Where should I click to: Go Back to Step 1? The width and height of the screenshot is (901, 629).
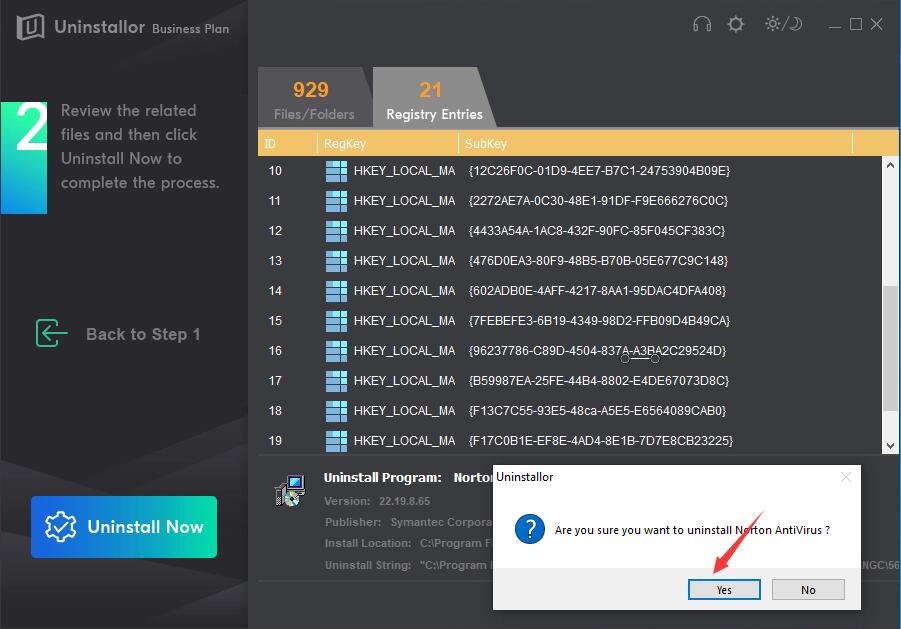click(x=143, y=334)
